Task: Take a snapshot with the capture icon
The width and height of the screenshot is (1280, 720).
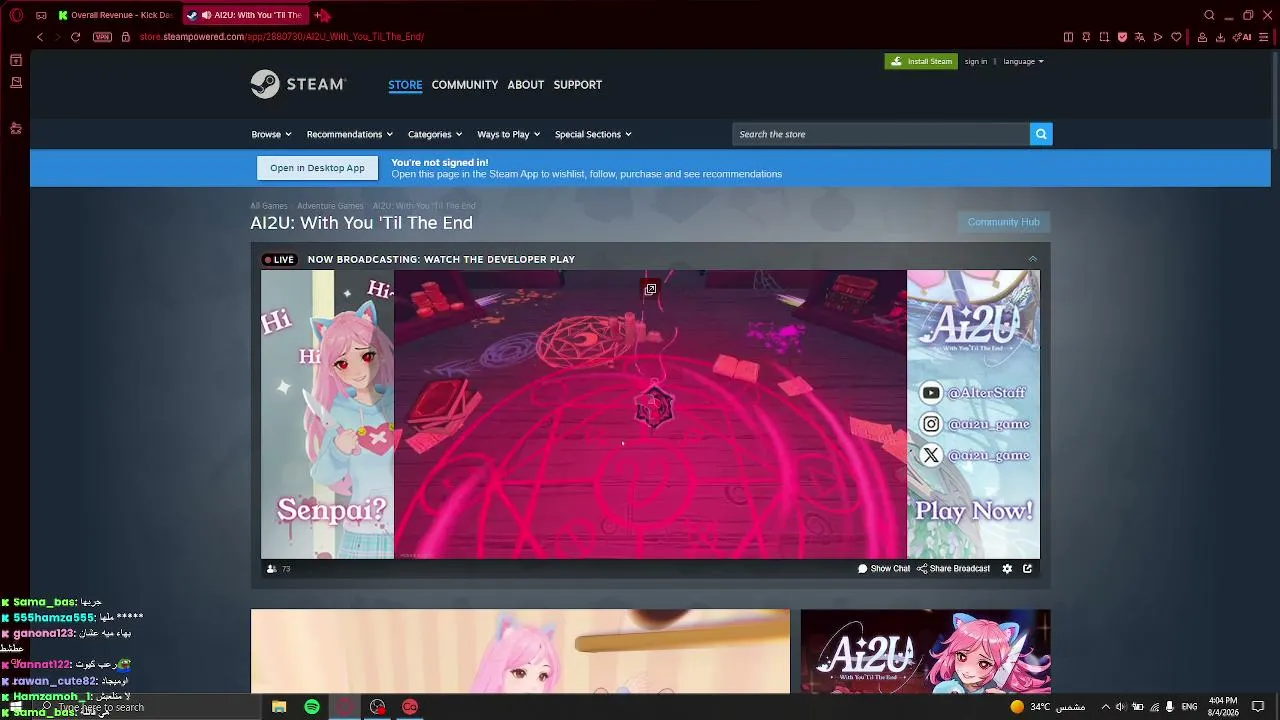Action: (x=1104, y=37)
